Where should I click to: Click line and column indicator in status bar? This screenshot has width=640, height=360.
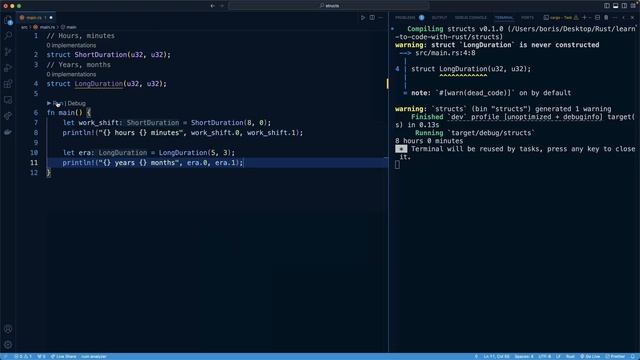tap(496, 356)
